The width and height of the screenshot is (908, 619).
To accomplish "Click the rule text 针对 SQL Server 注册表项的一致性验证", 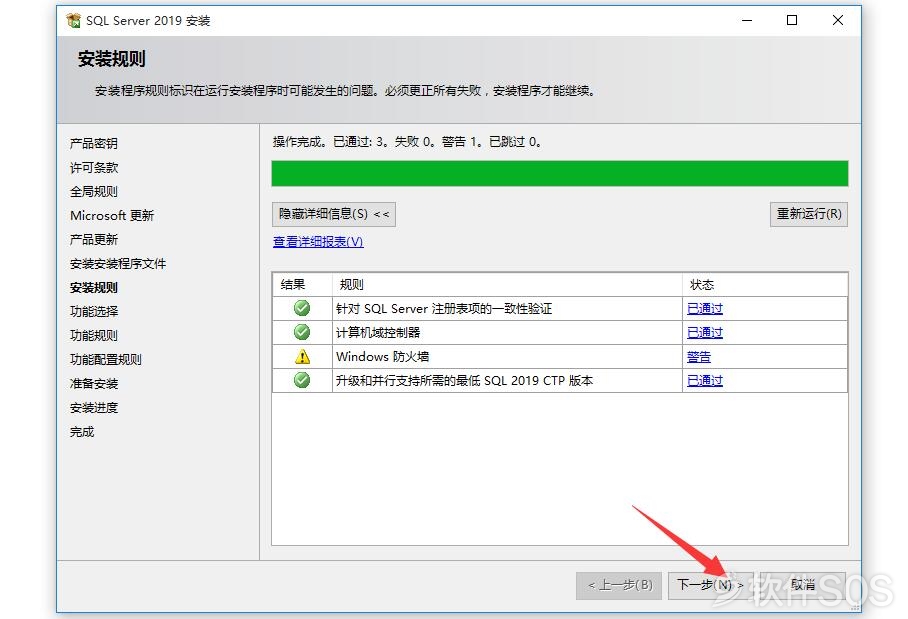I will [444, 309].
